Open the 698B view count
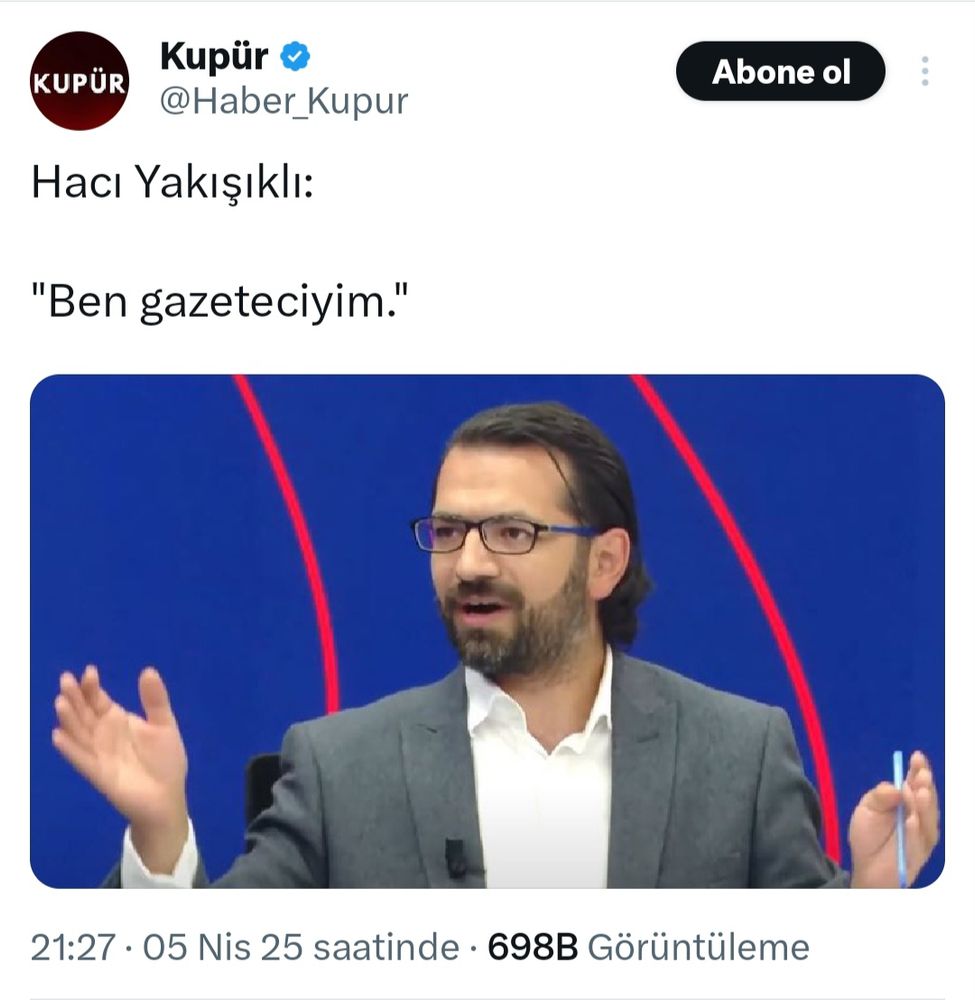This screenshot has width=975, height=1000. tap(532, 947)
